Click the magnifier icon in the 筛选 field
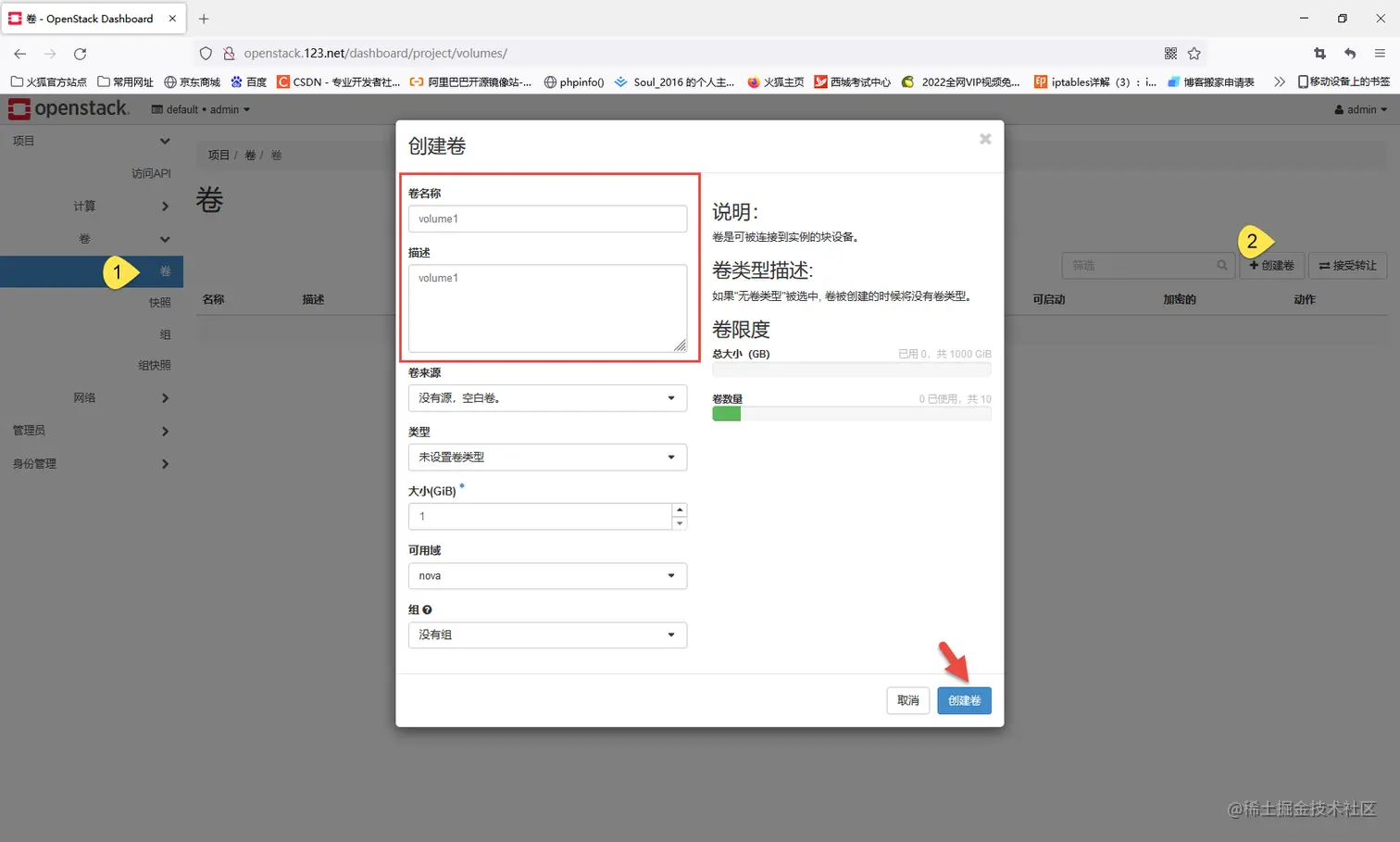Image resolution: width=1400 pixels, height=842 pixels. 1220,266
